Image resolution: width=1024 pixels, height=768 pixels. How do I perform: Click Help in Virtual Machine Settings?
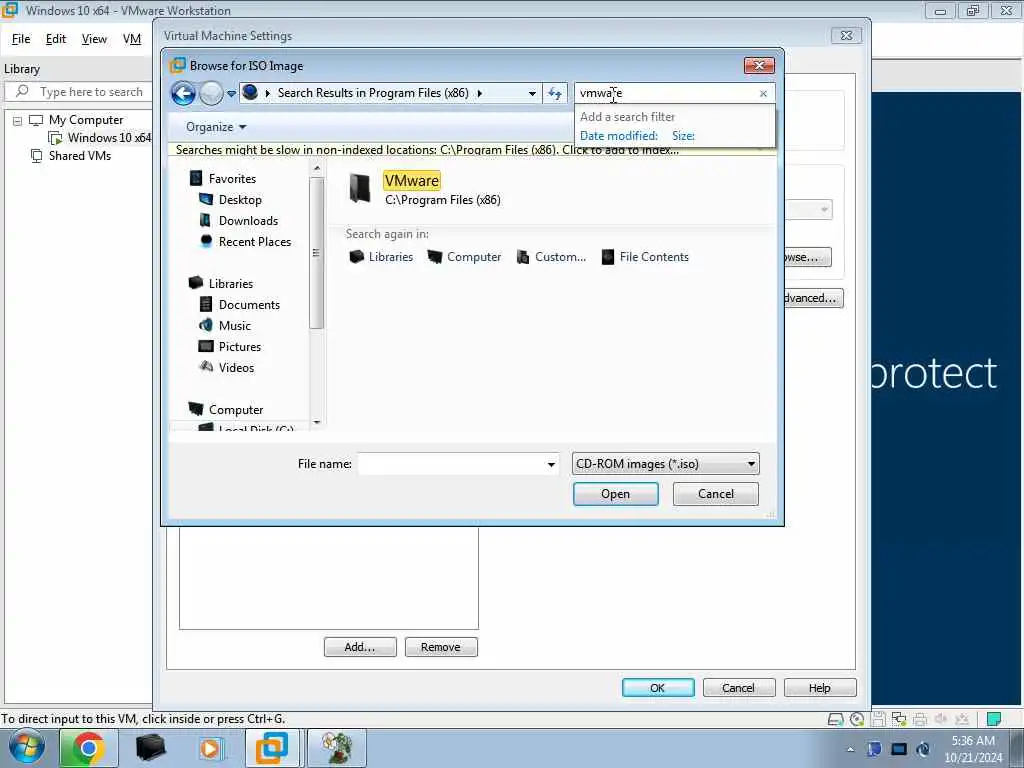(820, 688)
